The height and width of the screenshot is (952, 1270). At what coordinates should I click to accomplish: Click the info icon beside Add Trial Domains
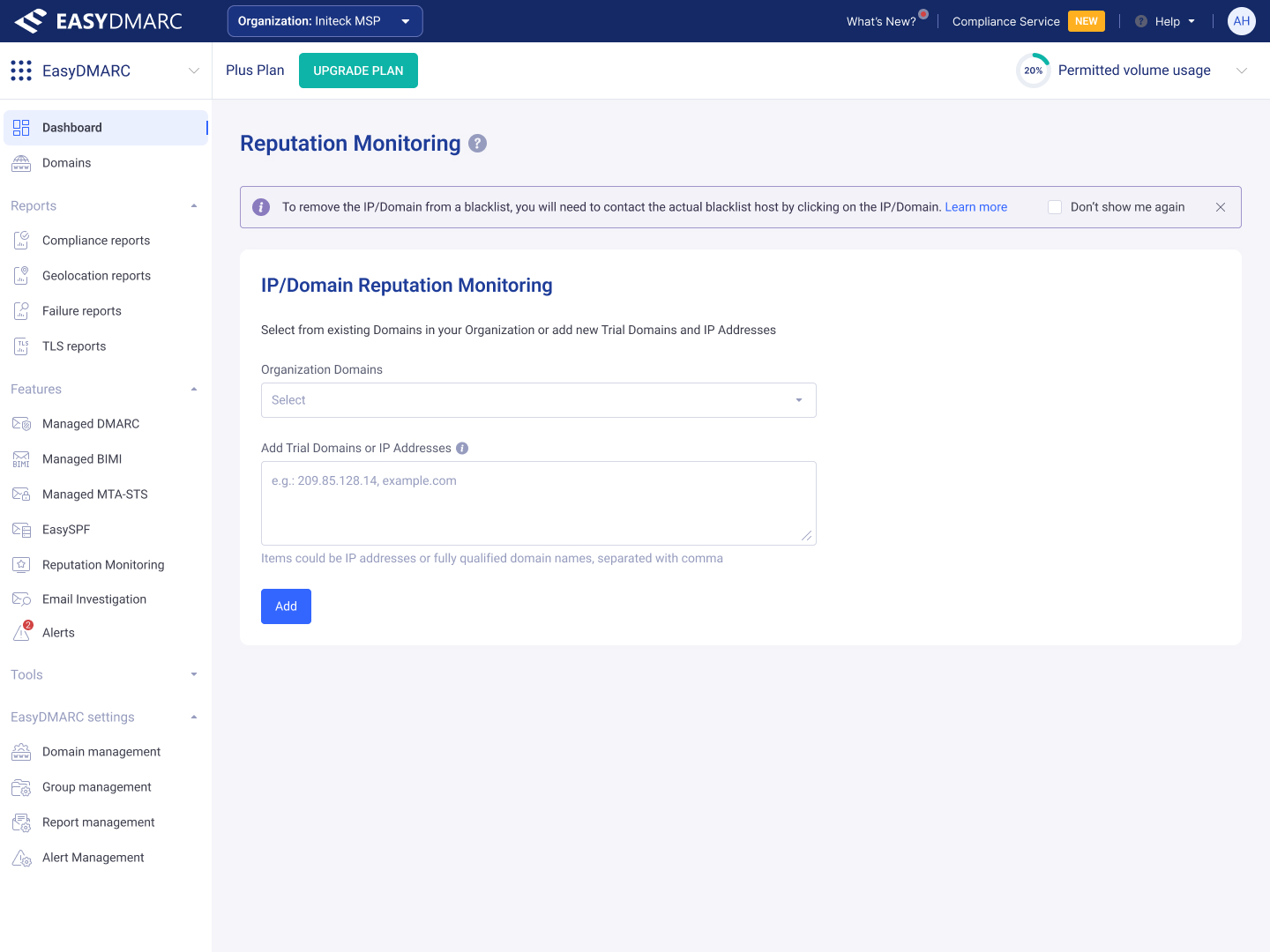pyautogui.click(x=462, y=448)
